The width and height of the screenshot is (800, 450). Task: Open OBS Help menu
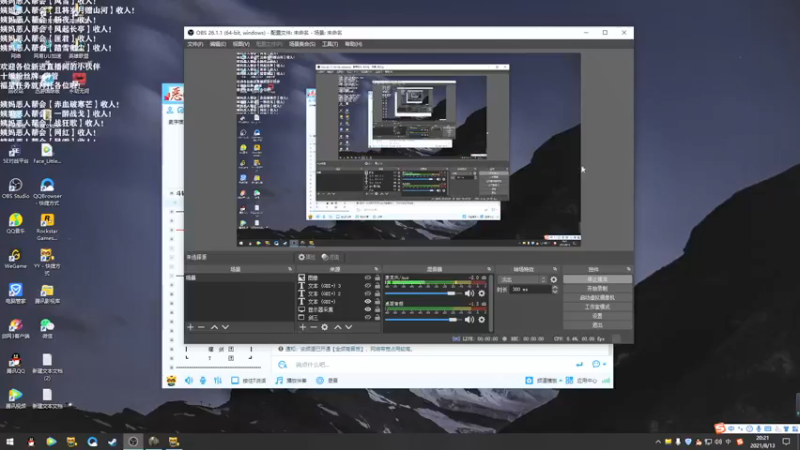point(353,44)
